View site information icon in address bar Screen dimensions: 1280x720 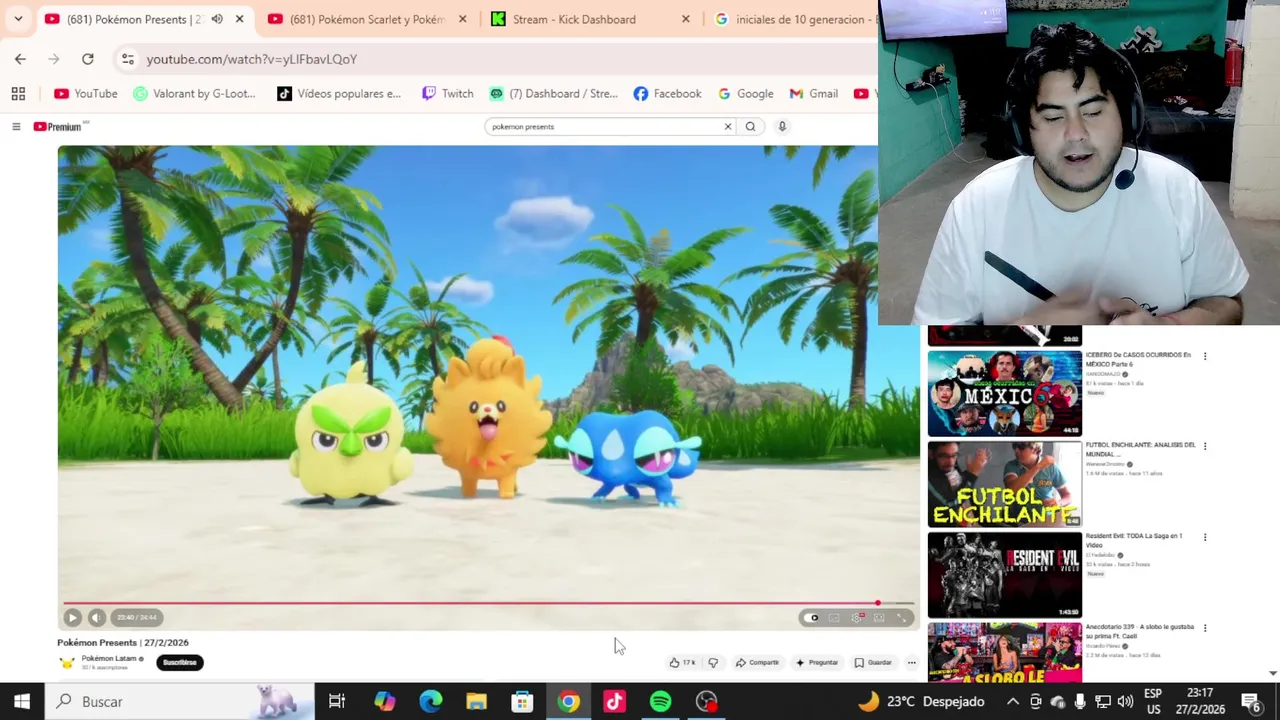(x=128, y=59)
